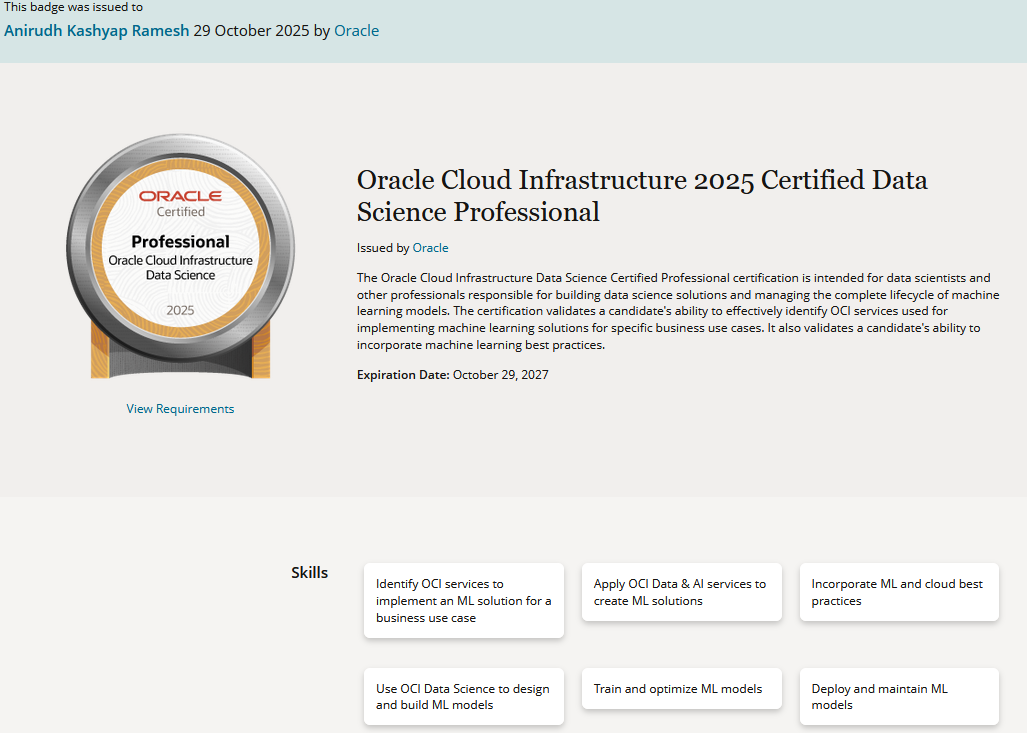Click the certification description paragraph
The width and height of the screenshot is (1027, 733).
pos(660,311)
